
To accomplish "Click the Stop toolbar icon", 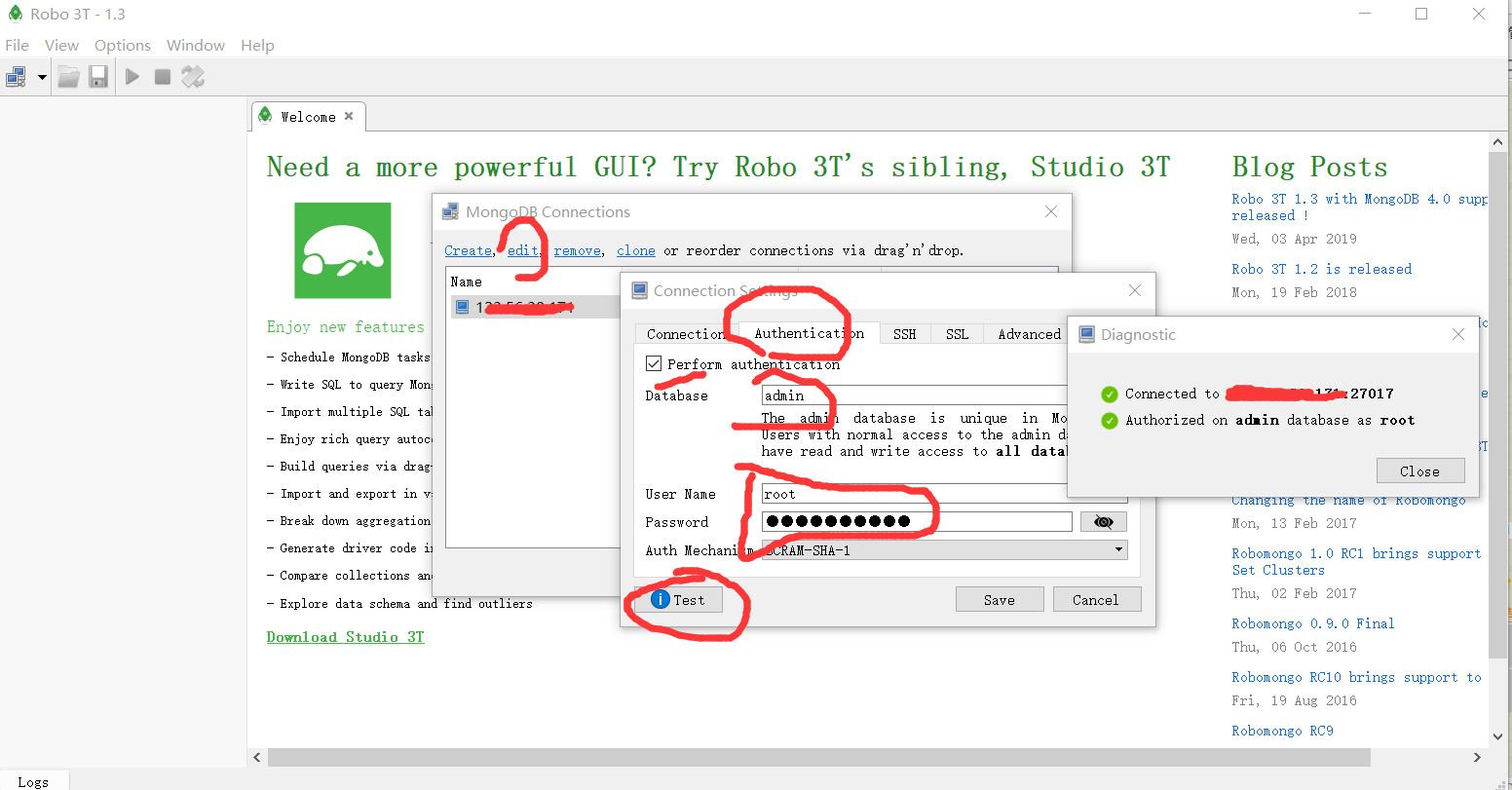I will point(163,77).
